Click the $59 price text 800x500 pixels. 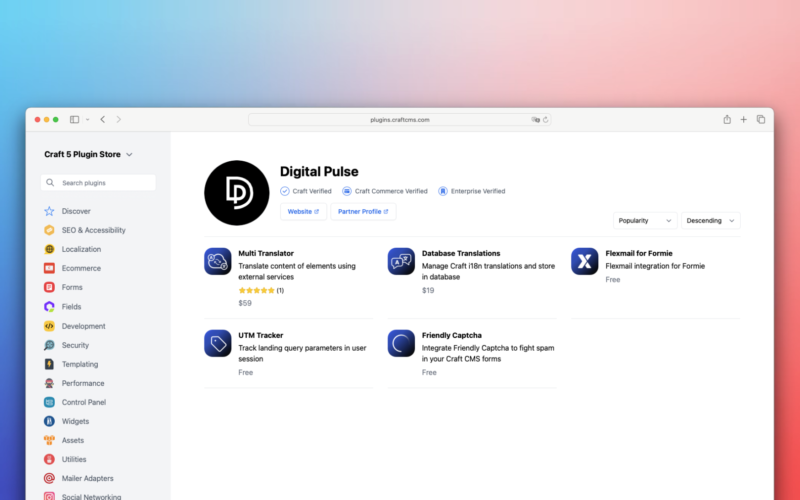coord(245,303)
